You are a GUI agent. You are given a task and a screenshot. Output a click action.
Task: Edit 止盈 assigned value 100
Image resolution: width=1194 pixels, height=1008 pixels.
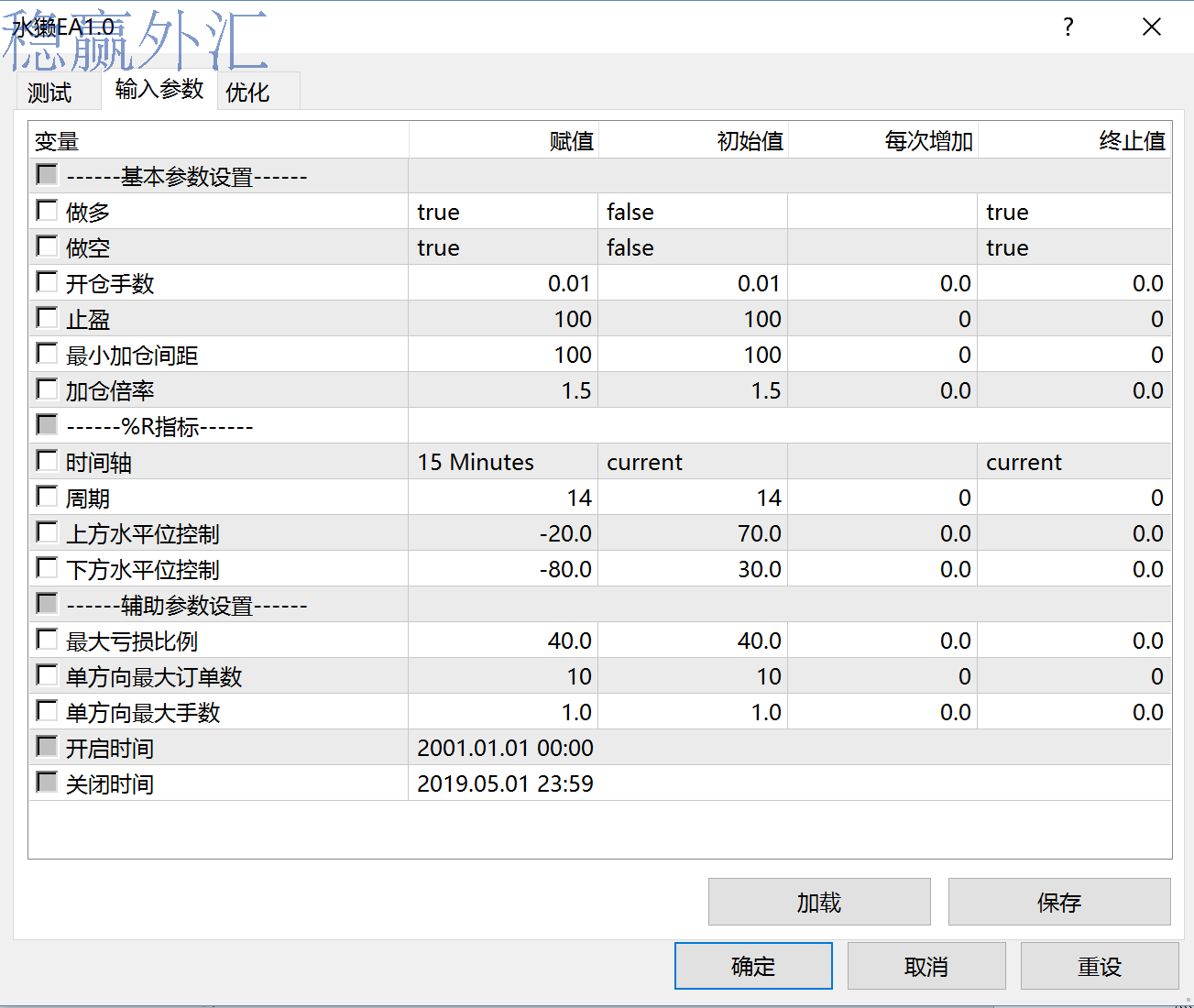click(x=503, y=319)
